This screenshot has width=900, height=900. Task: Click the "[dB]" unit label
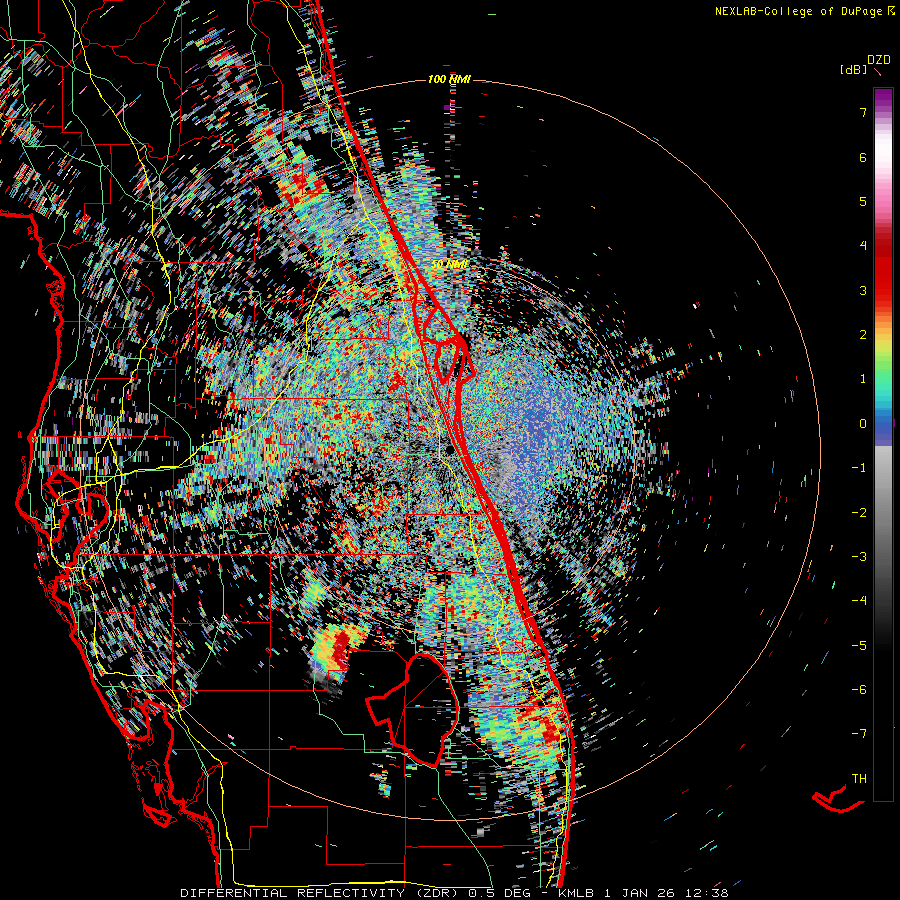[x=853, y=70]
